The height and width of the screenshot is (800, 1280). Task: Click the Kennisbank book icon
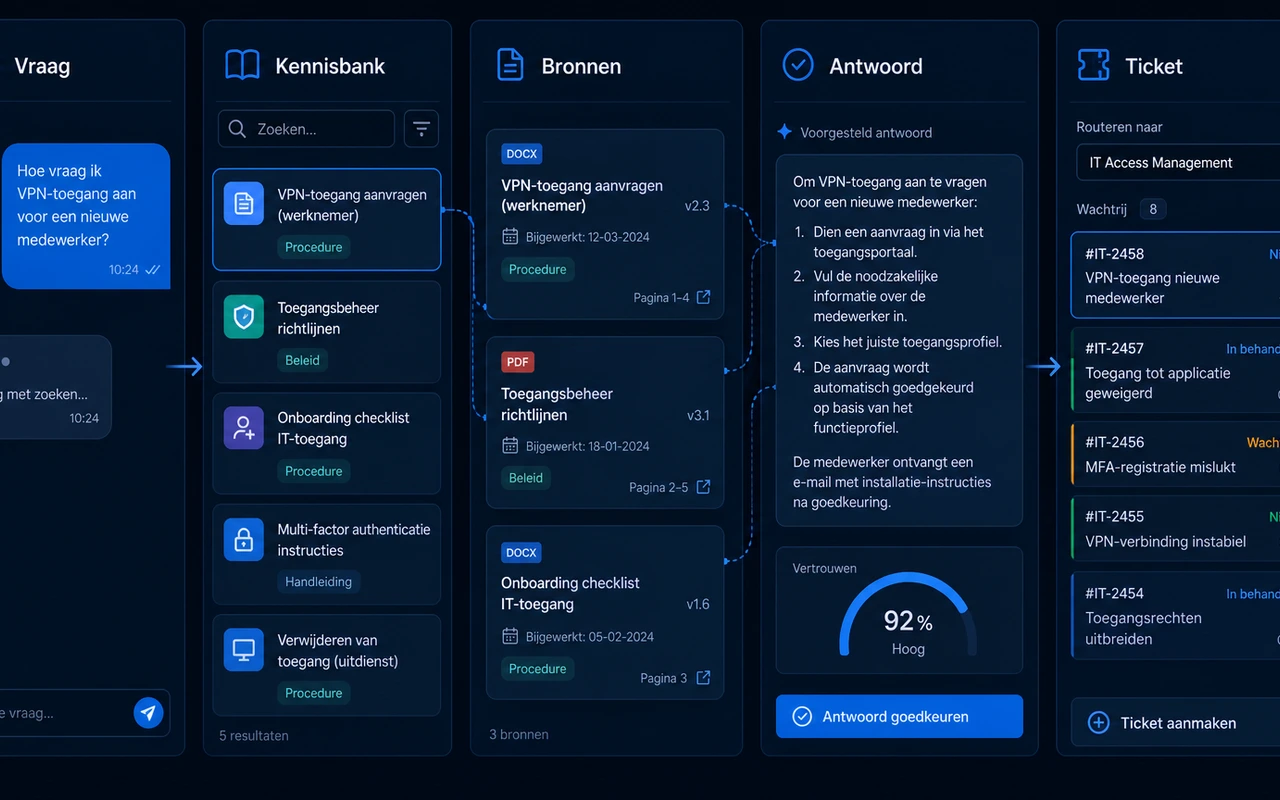(x=242, y=66)
